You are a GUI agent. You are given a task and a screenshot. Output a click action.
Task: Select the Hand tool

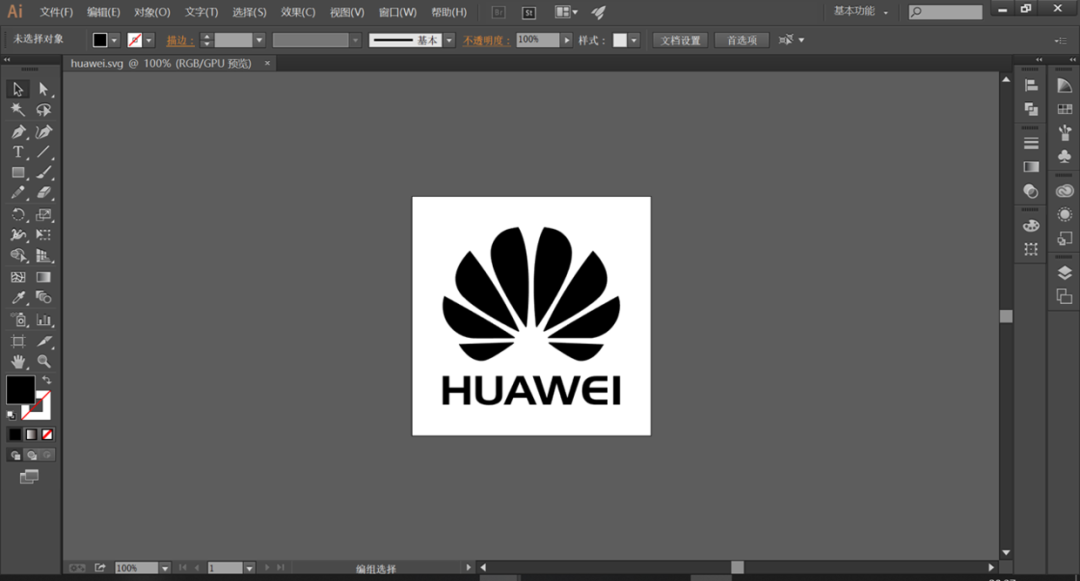18,361
